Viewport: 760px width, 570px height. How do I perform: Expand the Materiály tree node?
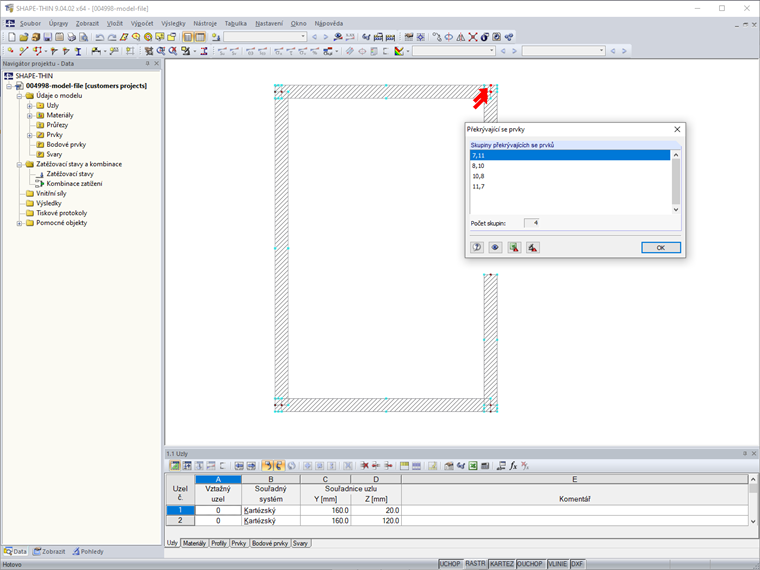pos(30,115)
